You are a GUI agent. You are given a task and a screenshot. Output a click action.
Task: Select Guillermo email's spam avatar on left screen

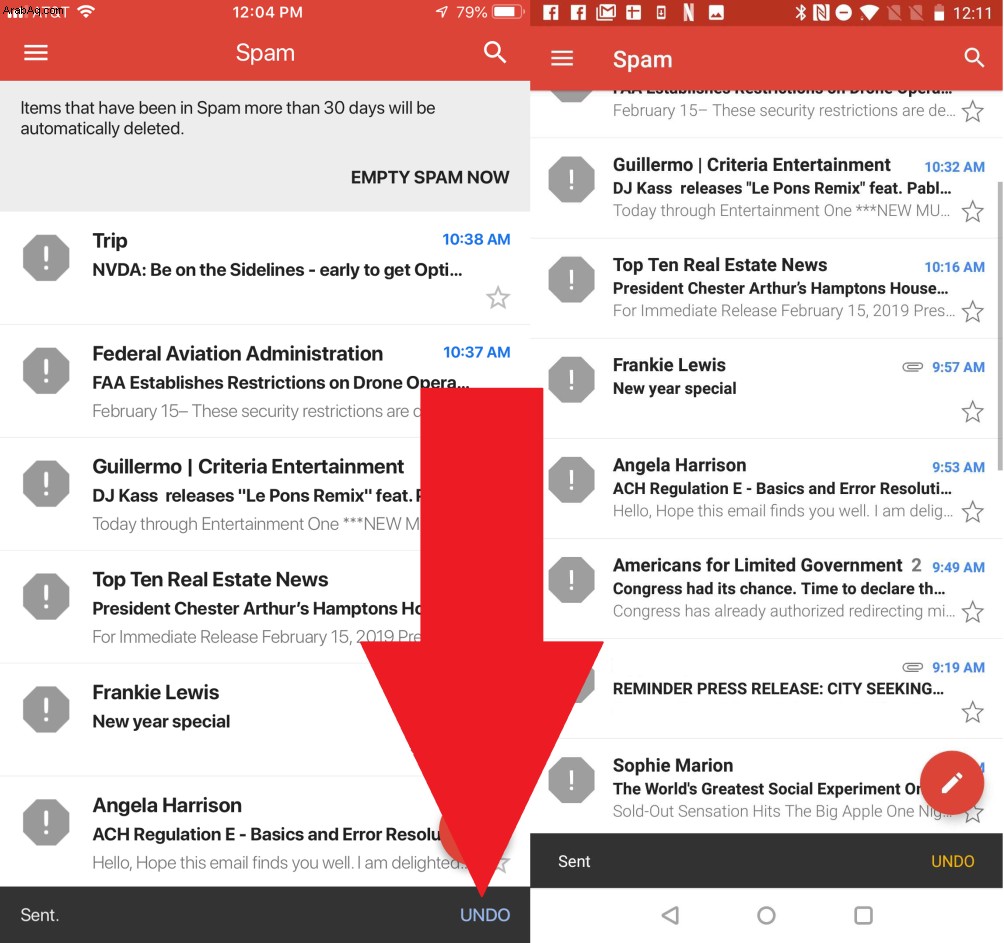[46, 483]
